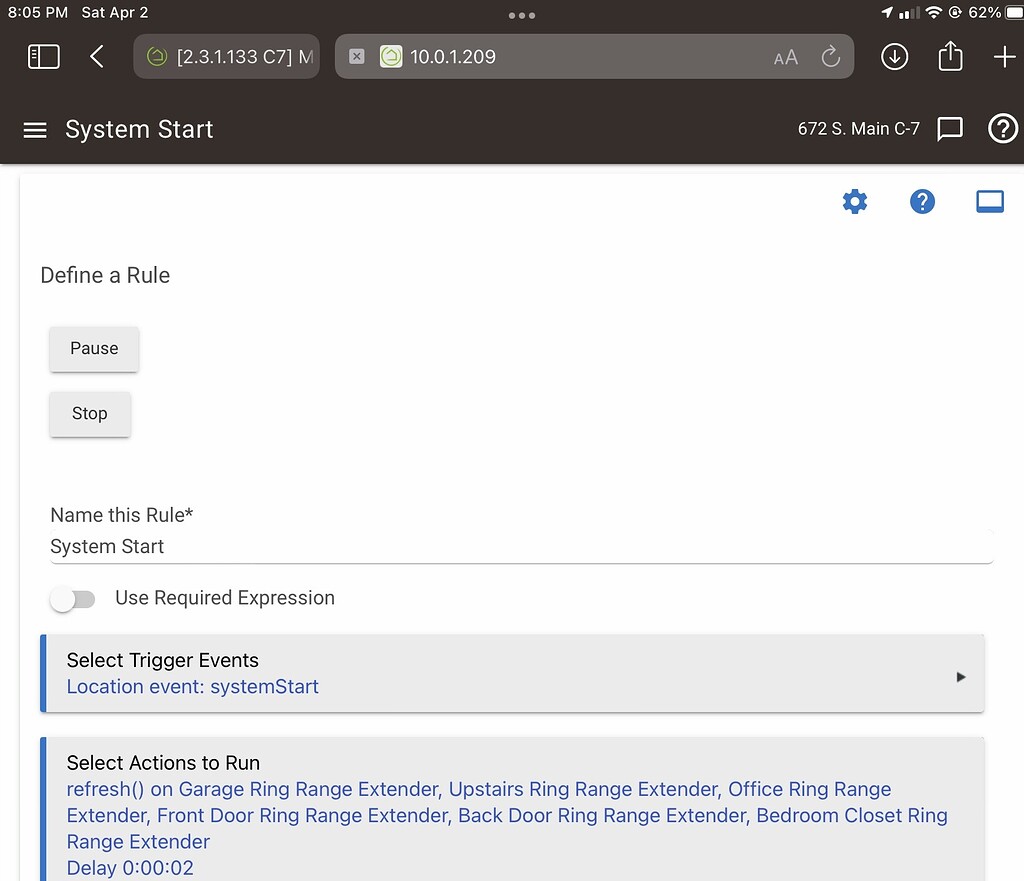1024x881 pixels.
Task: Open the rule settings gear icon
Action: click(x=855, y=201)
